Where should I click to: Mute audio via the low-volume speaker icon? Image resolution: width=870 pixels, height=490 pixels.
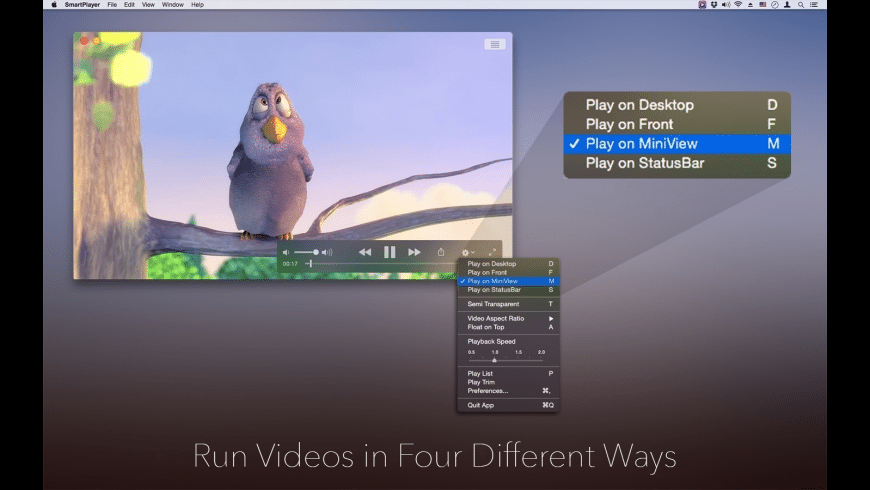point(286,252)
